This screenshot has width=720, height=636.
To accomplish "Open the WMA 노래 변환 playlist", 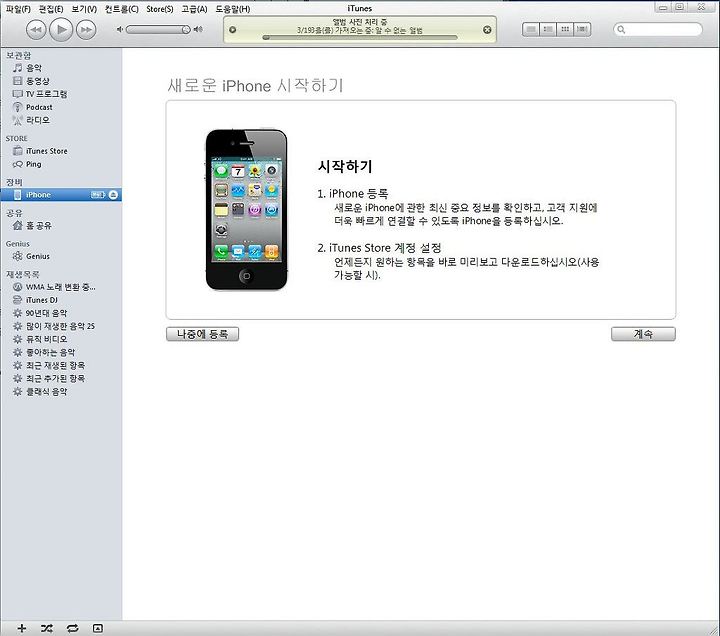I will (60, 287).
